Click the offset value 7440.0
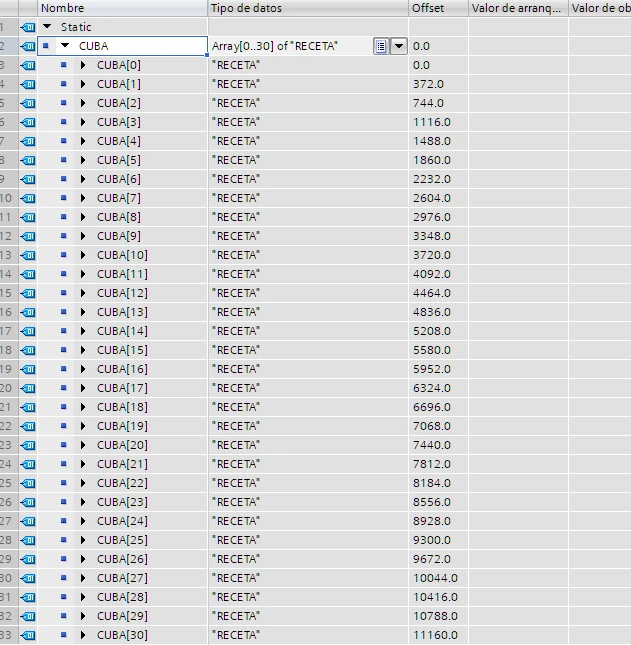Viewport: 631px width, 645px height. pos(432,445)
